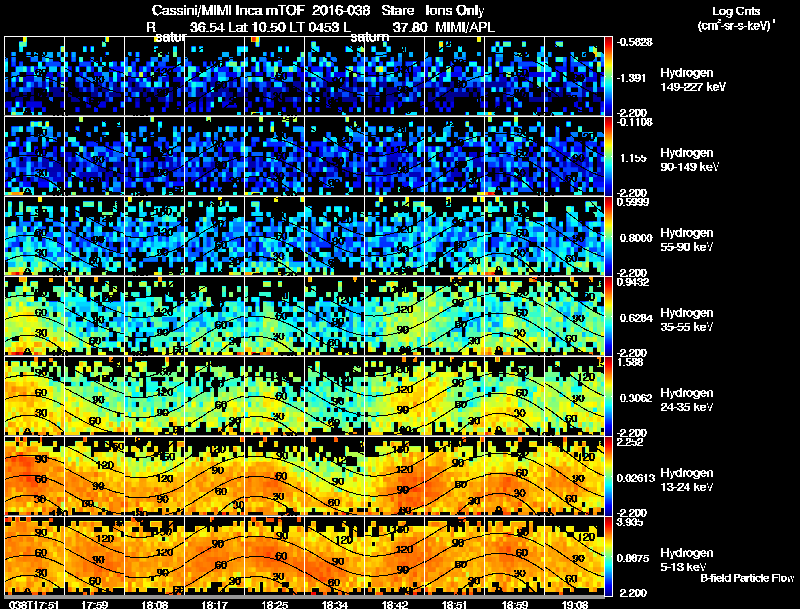Click the 0.02613 colorbar value

click(x=636, y=478)
